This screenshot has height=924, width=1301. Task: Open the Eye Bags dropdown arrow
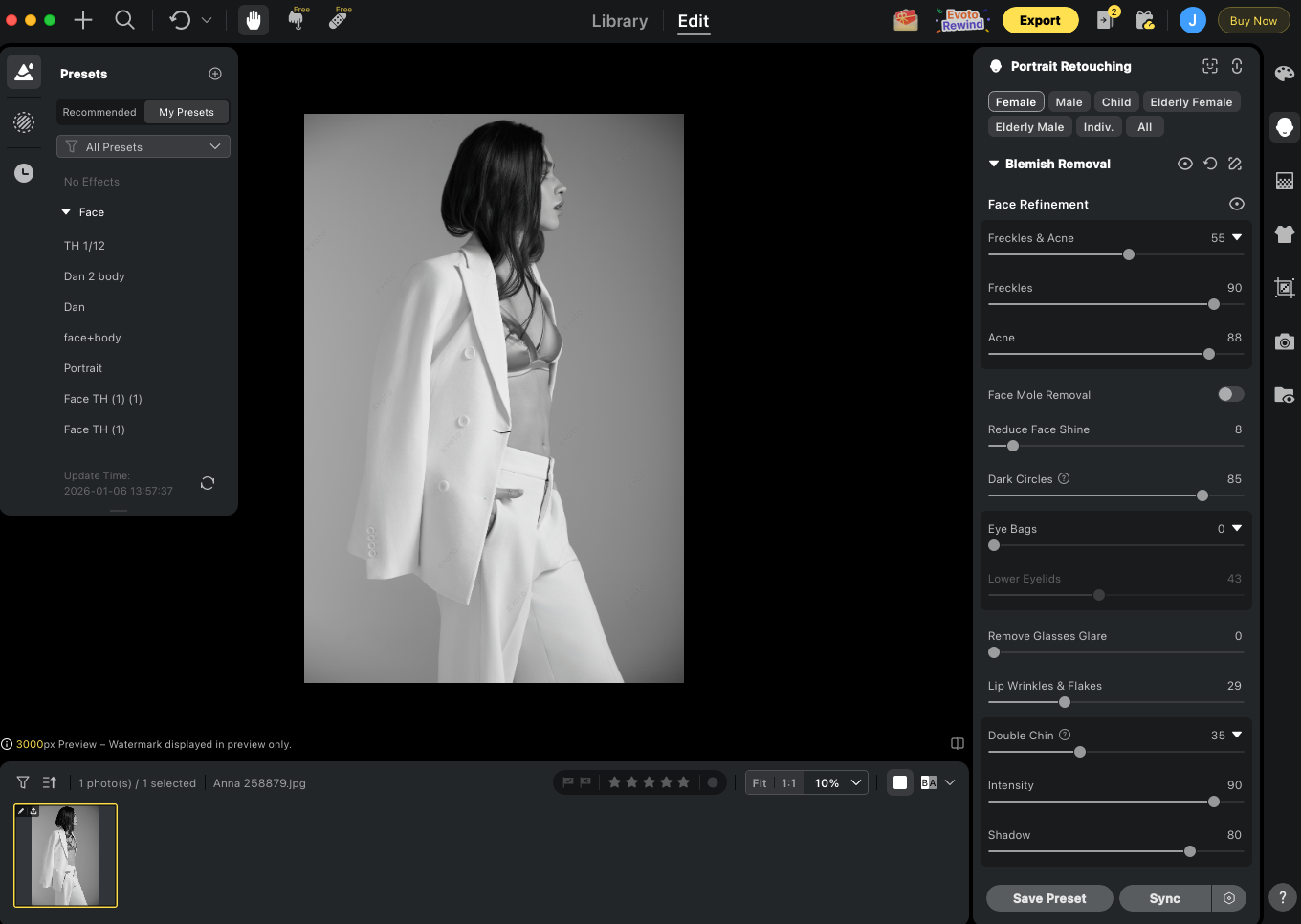pyautogui.click(x=1237, y=528)
